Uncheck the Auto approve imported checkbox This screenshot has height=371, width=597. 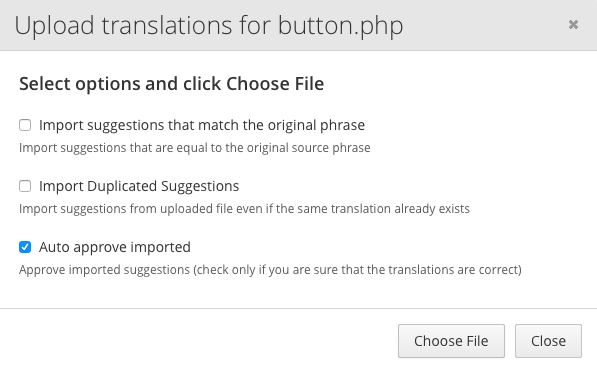point(25,247)
